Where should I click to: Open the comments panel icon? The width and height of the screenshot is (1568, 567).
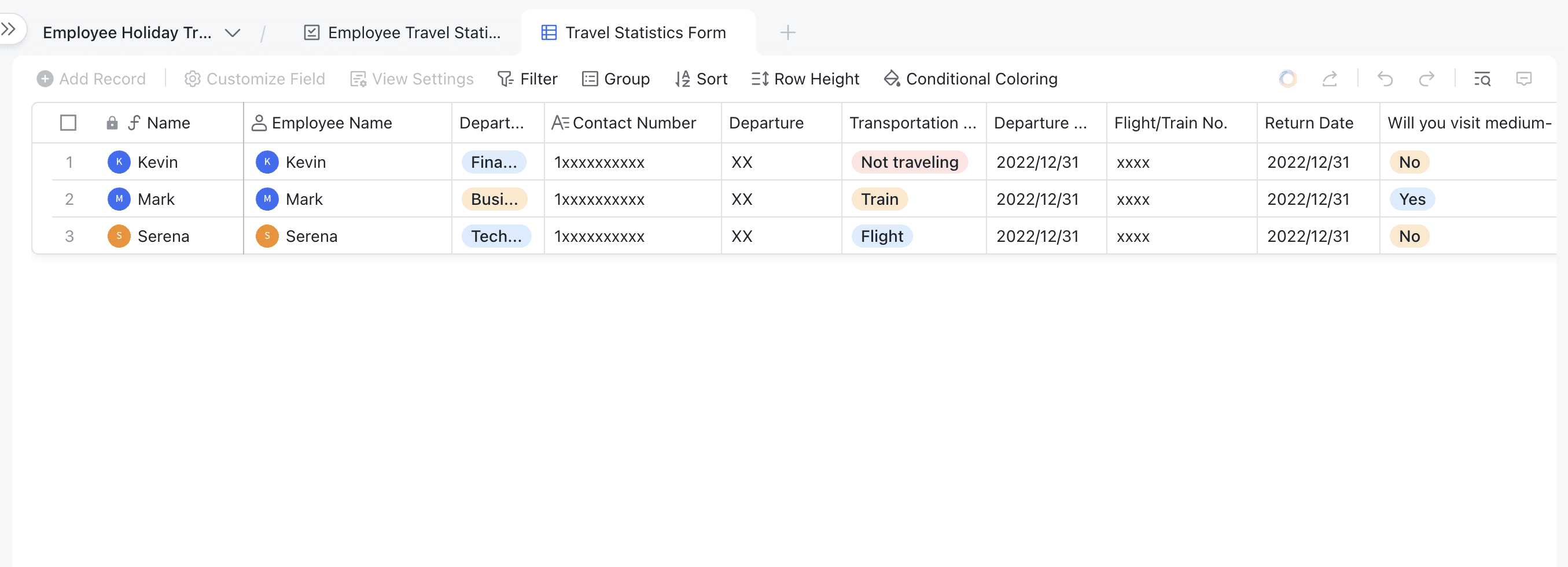tap(1523, 79)
